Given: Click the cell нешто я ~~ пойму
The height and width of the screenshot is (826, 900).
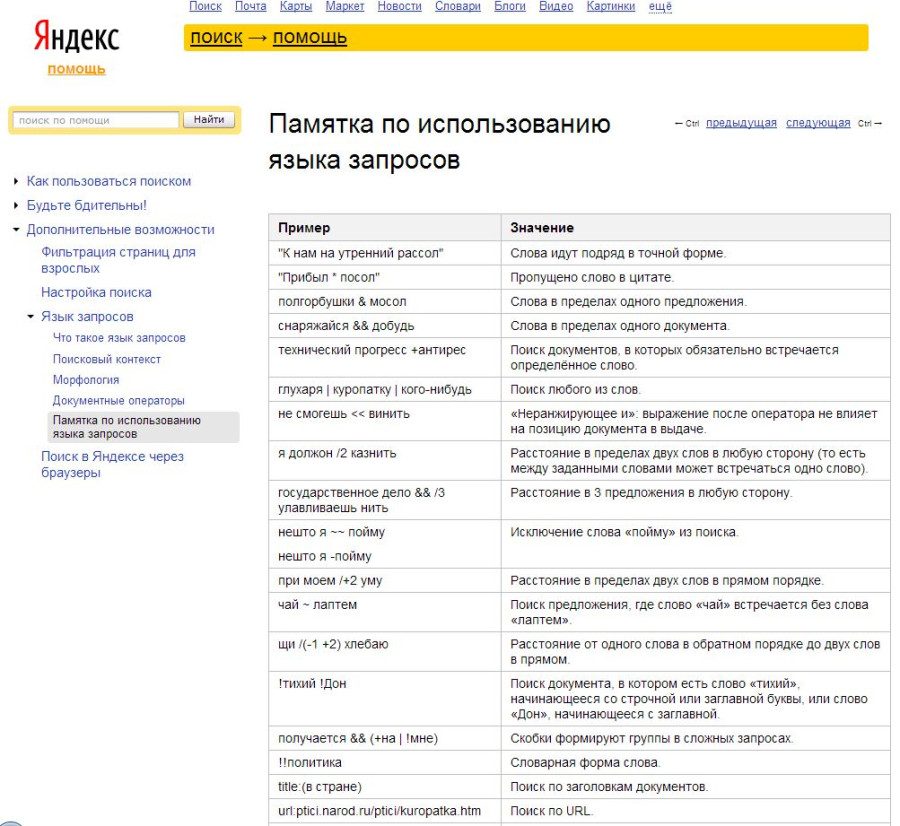Looking at the screenshot, I should pos(331,532).
